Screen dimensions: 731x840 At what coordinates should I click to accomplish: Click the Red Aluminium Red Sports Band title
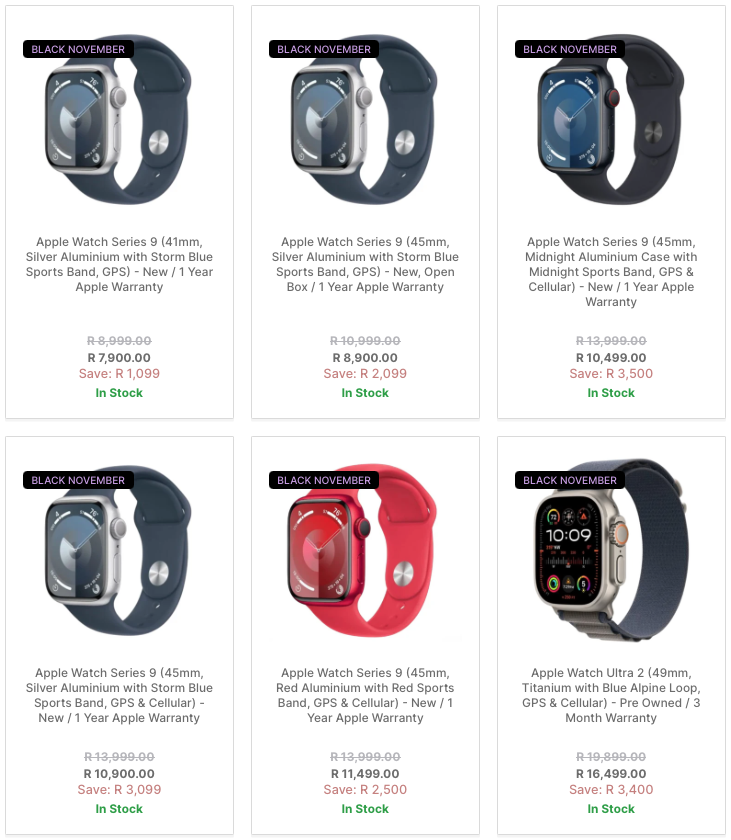(365, 695)
